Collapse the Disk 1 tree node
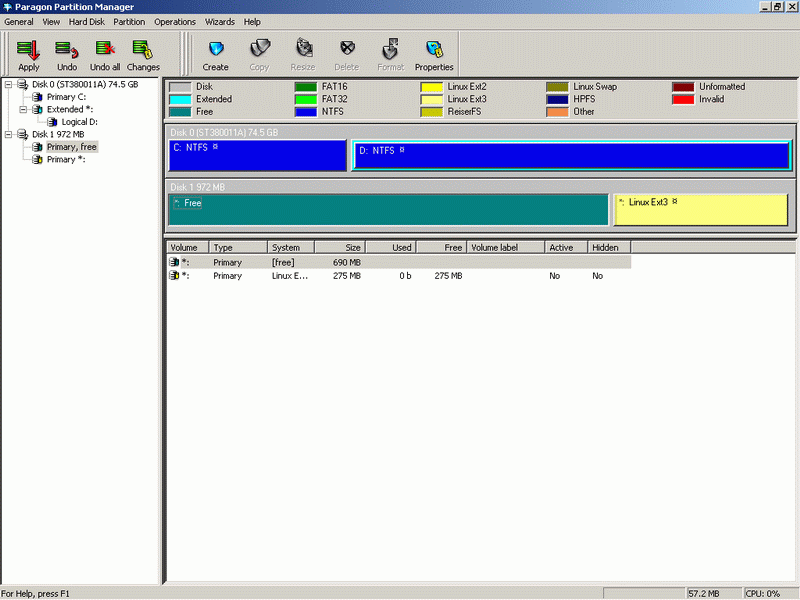 [x=8, y=134]
